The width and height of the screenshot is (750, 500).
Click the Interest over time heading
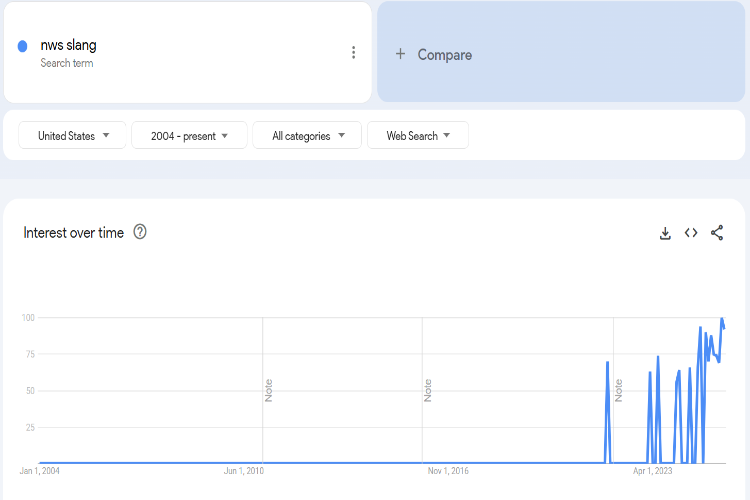tap(74, 232)
